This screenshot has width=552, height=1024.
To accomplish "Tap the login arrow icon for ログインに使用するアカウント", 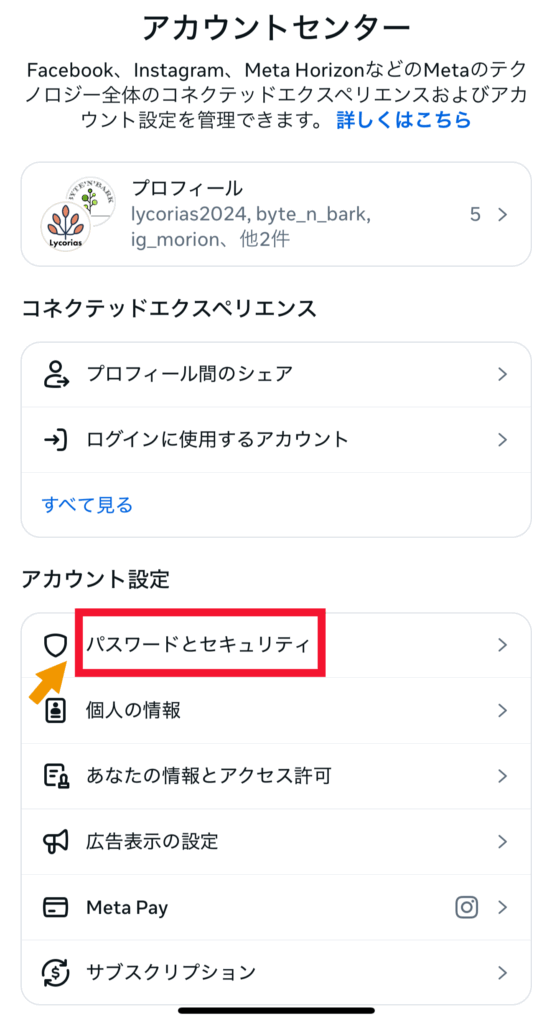I will (56, 440).
